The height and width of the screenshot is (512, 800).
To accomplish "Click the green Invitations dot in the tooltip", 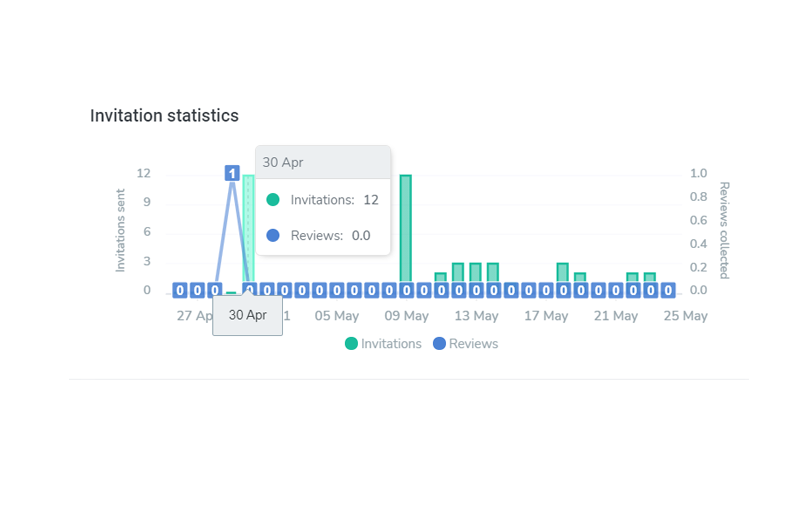I will click(273, 200).
